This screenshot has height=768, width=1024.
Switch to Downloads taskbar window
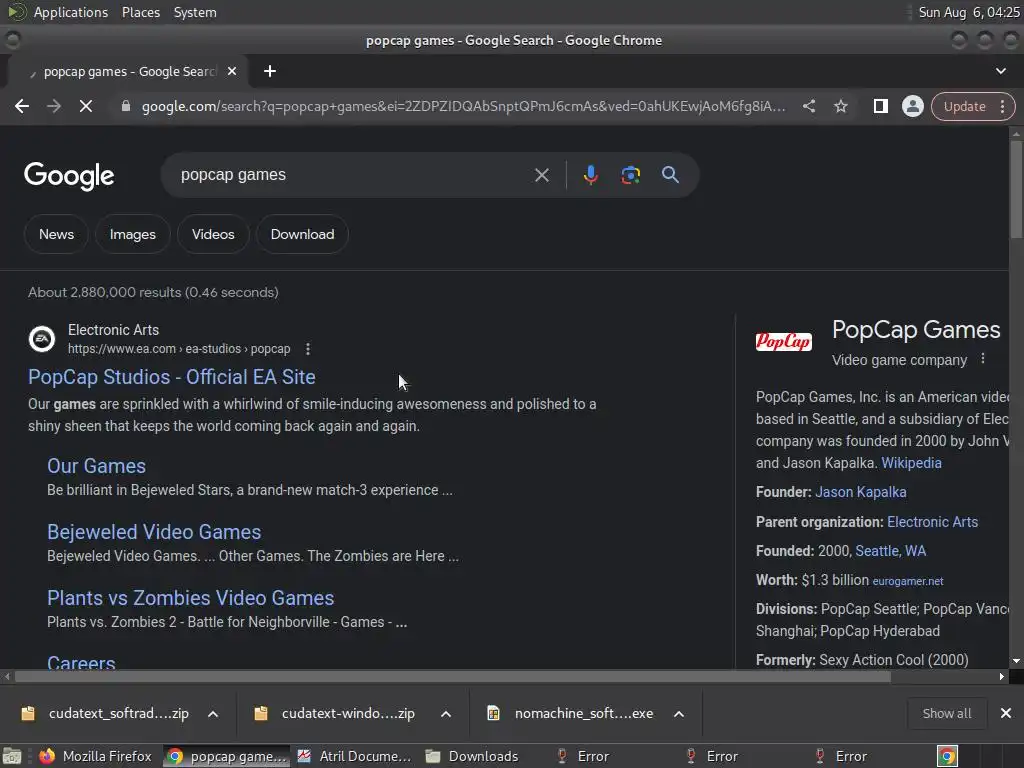pos(472,756)
